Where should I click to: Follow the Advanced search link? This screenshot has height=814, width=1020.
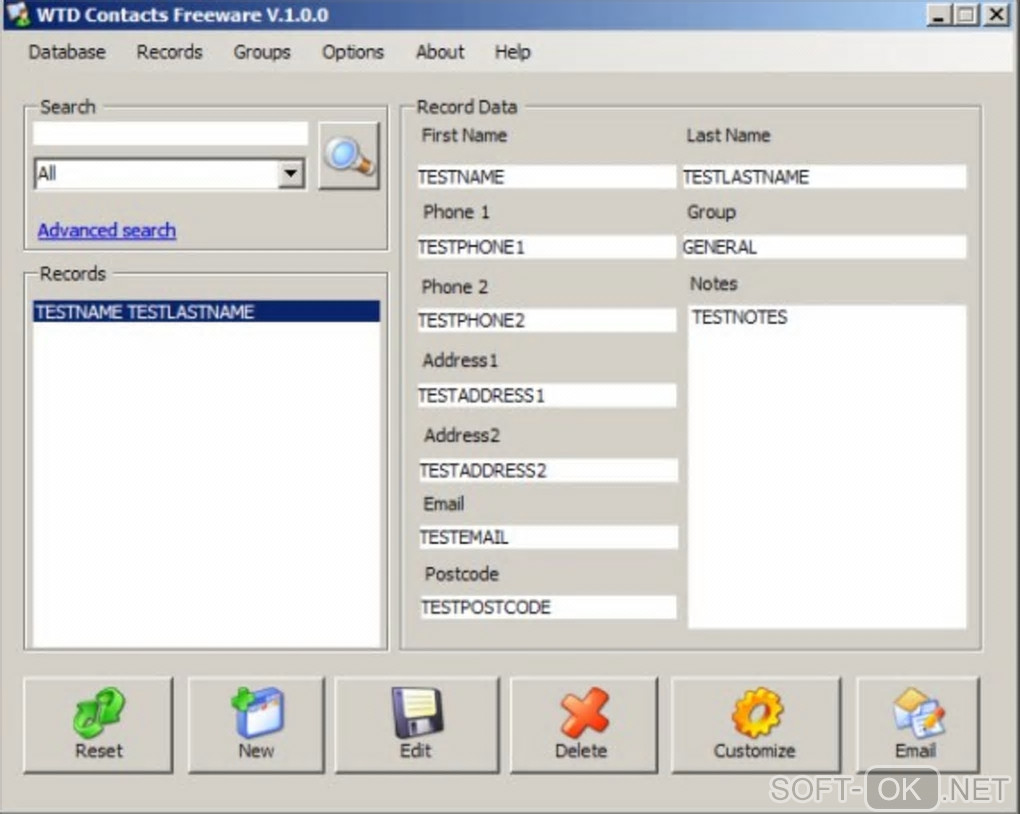click(x=107, y=230)
